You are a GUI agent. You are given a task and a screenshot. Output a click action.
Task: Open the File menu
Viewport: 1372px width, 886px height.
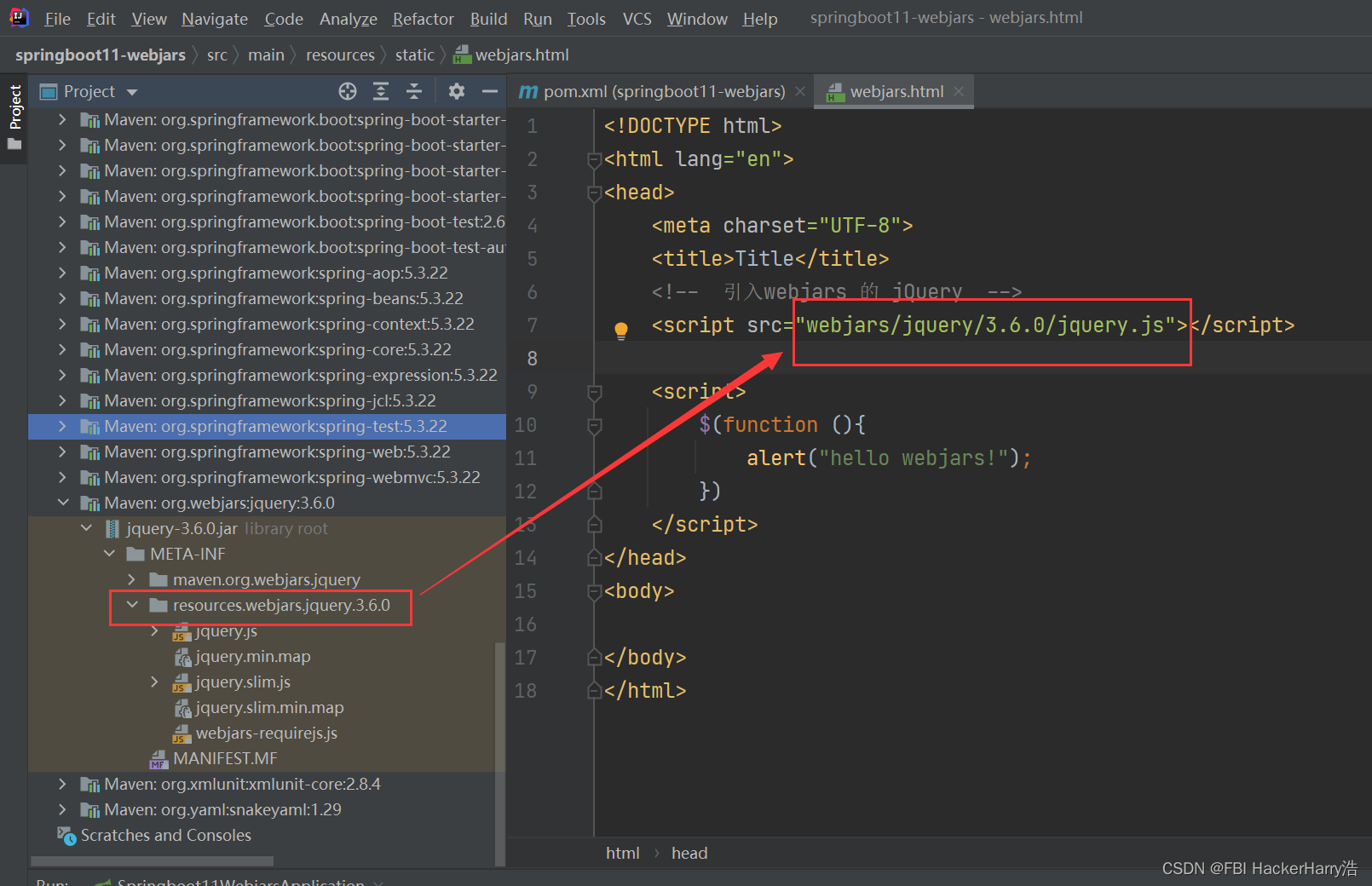pyautogui.click(x=57, y=19)
